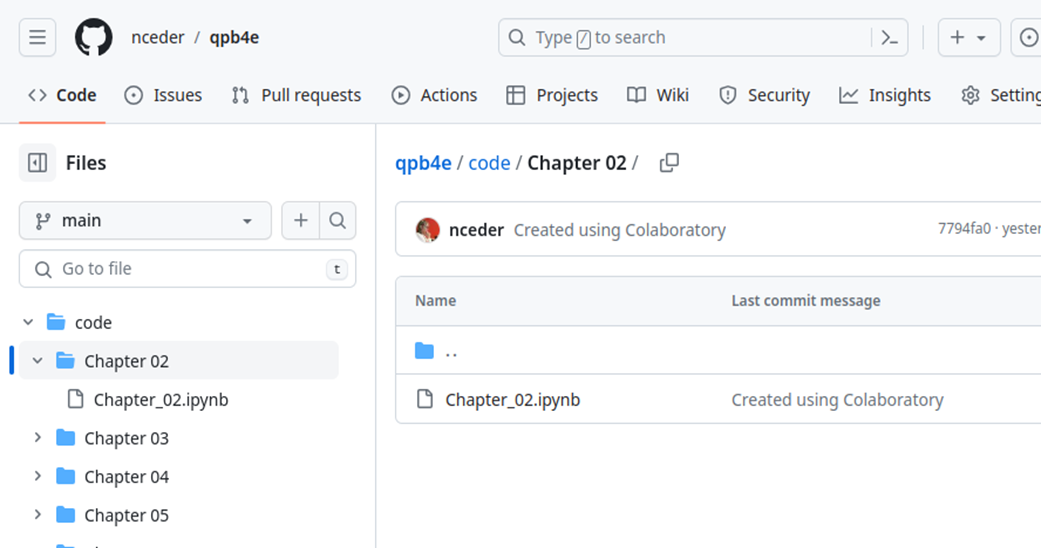Open Chapter_02.ipynb in the file list
1041x548 pixels.
(x=512, y=400)
